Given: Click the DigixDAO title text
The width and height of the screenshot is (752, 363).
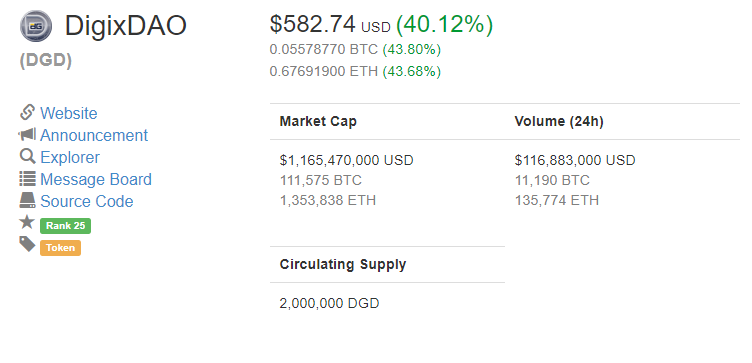Looking at the screenshot, I should tap(126, 26).
